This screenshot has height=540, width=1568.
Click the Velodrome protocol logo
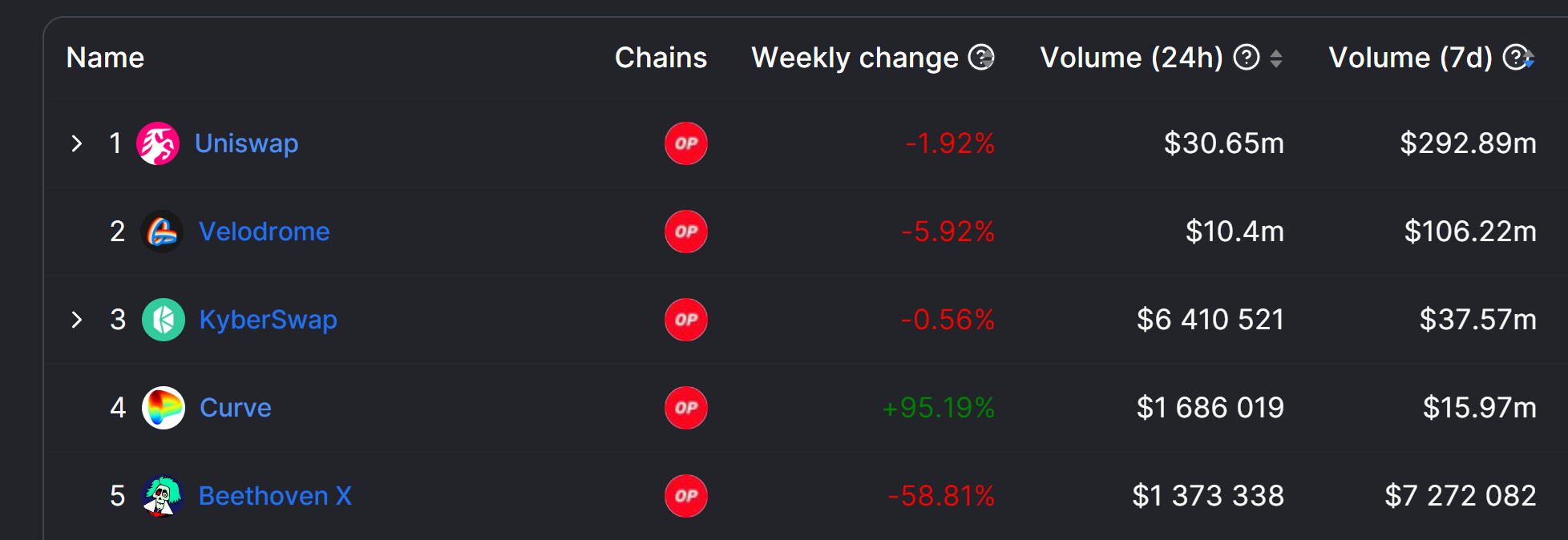pos(162,232)
